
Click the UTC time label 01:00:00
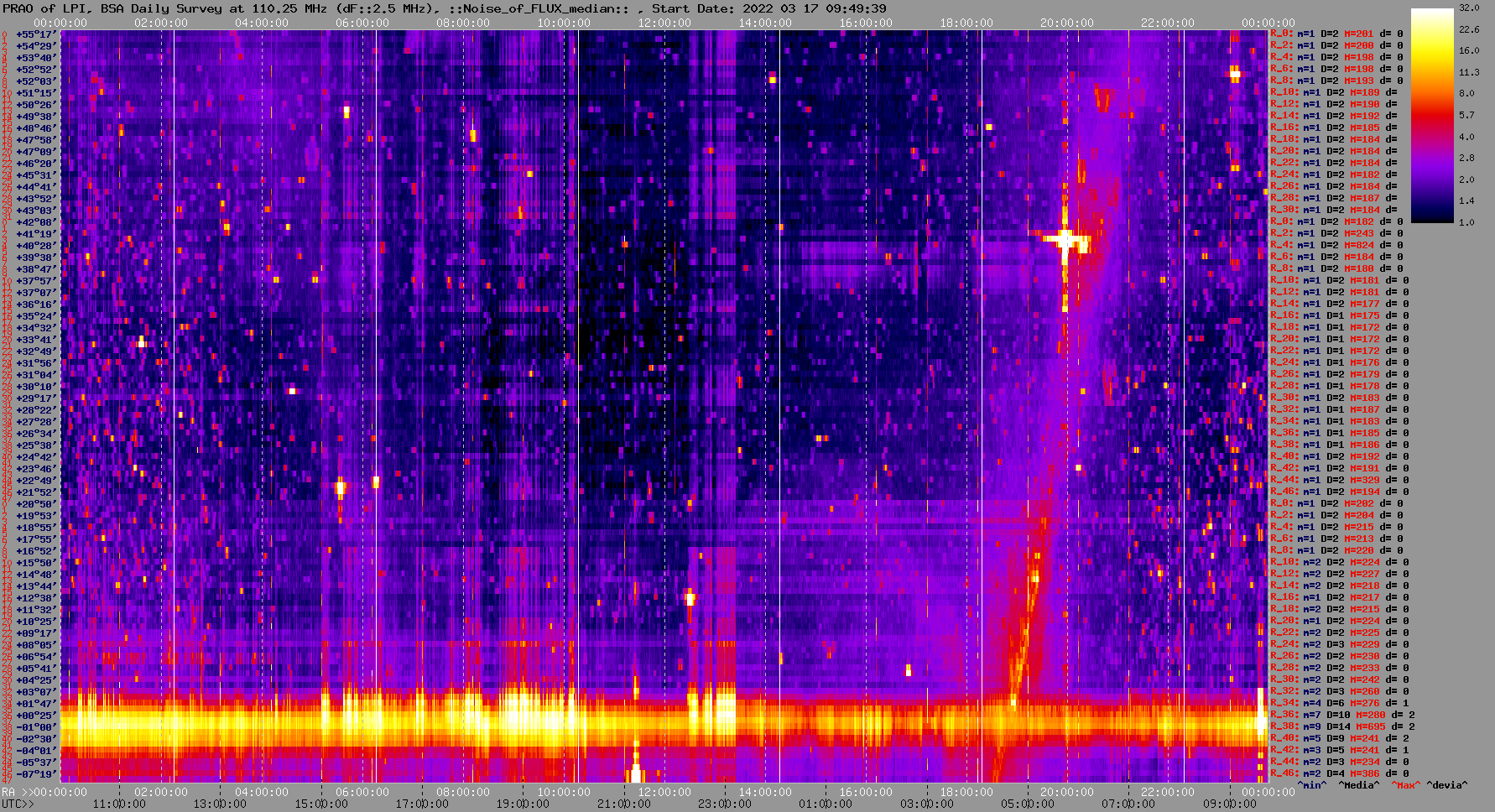[x=826, y=804]
